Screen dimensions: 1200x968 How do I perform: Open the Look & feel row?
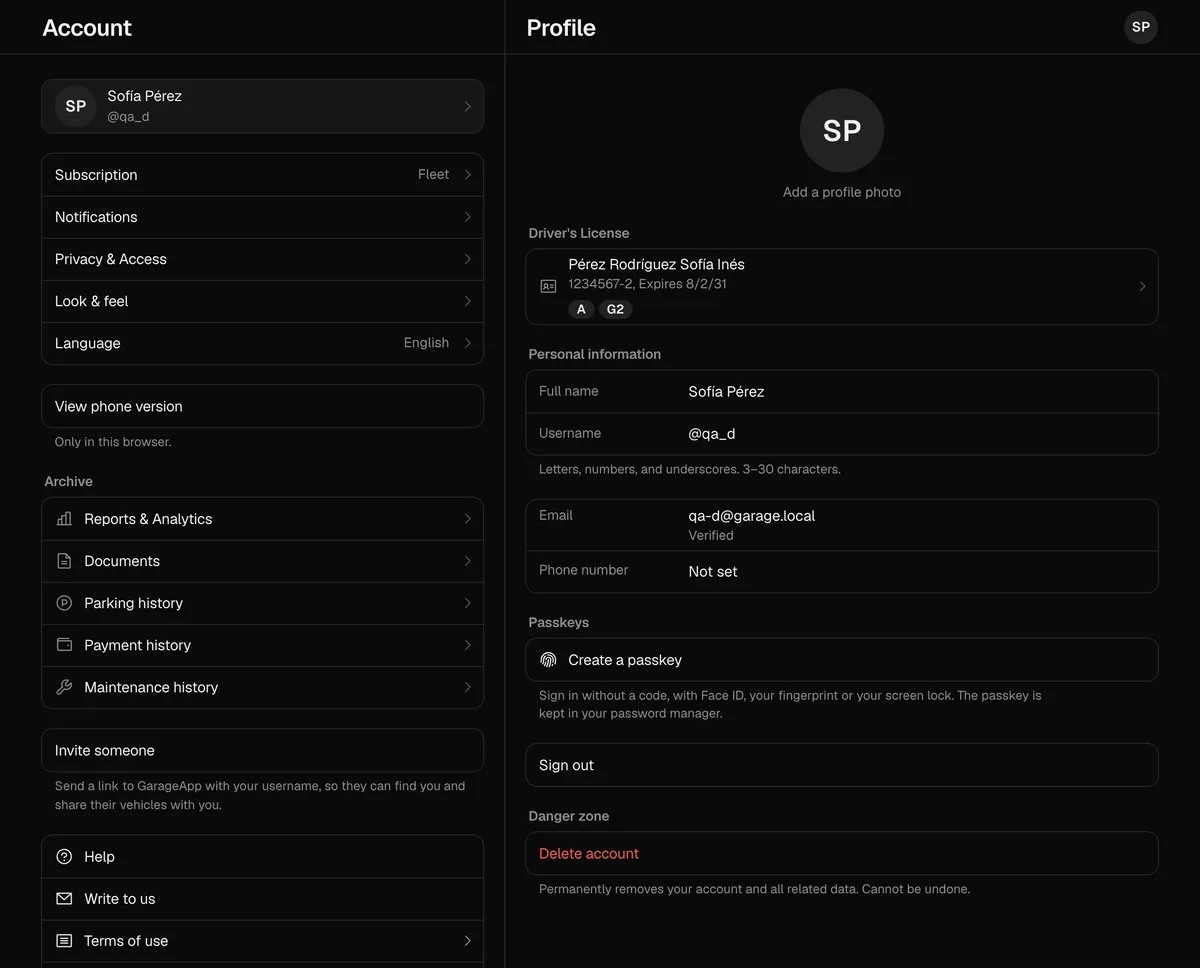pos(262,301)
